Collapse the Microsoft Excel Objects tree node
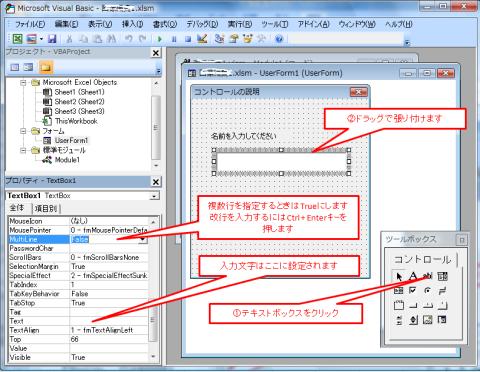This screenshot has height=372, width=480. [x=23, y=82]
